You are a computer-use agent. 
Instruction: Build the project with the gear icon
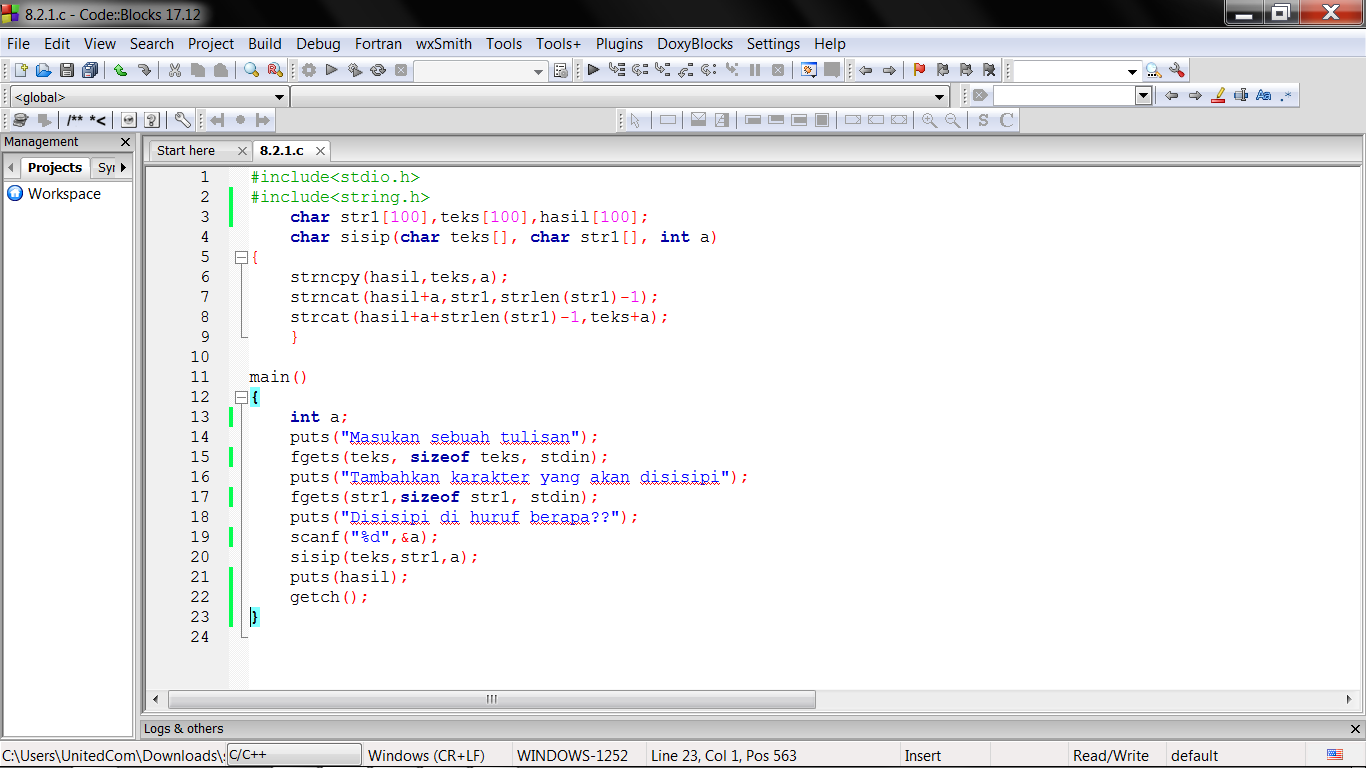click(309, 70)
